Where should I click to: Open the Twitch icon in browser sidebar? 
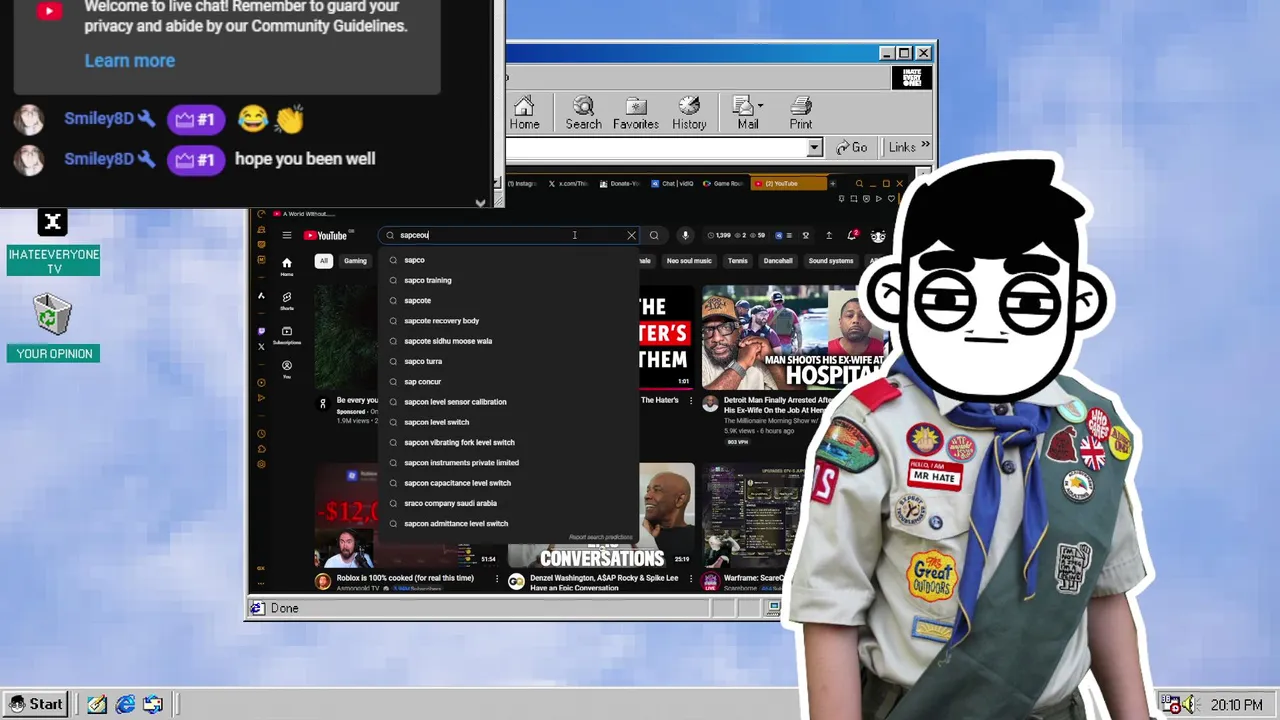pyautogui.click(x=261, y=330)
